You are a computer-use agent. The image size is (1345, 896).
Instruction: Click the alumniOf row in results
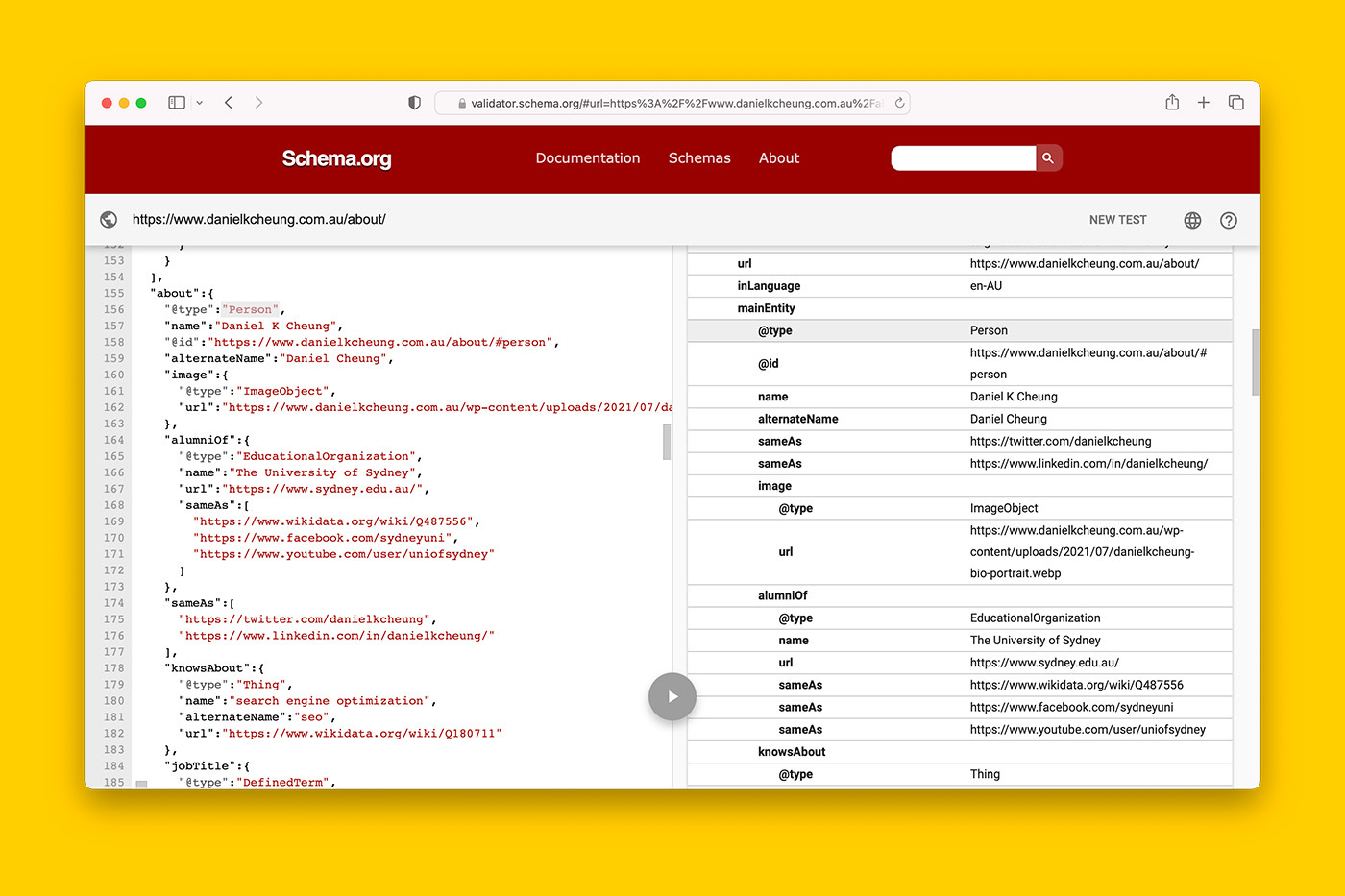coord(960,595)
